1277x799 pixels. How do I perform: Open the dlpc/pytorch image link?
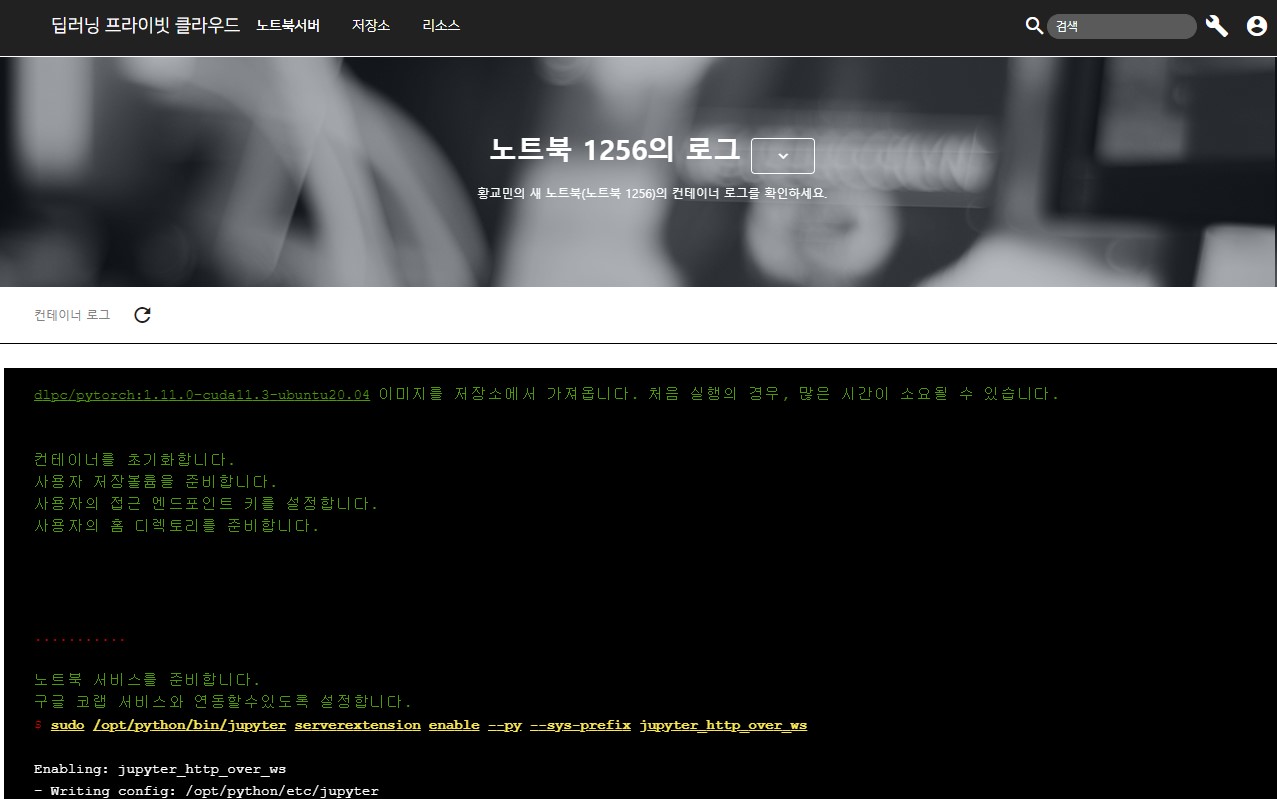pos(202,395)
